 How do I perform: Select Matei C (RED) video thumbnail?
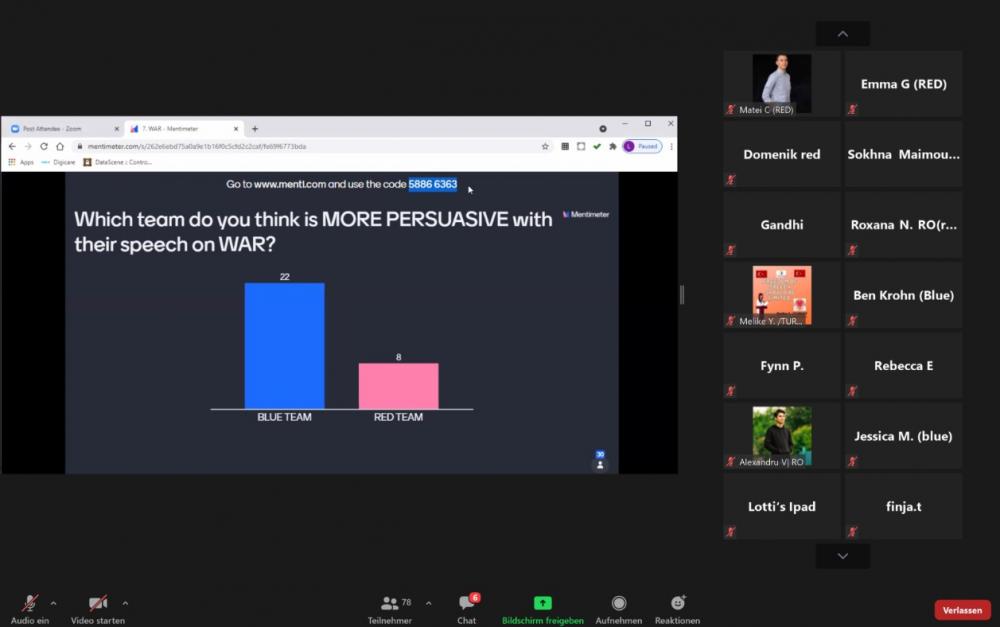pyautogui.click(x=782, y=84)
